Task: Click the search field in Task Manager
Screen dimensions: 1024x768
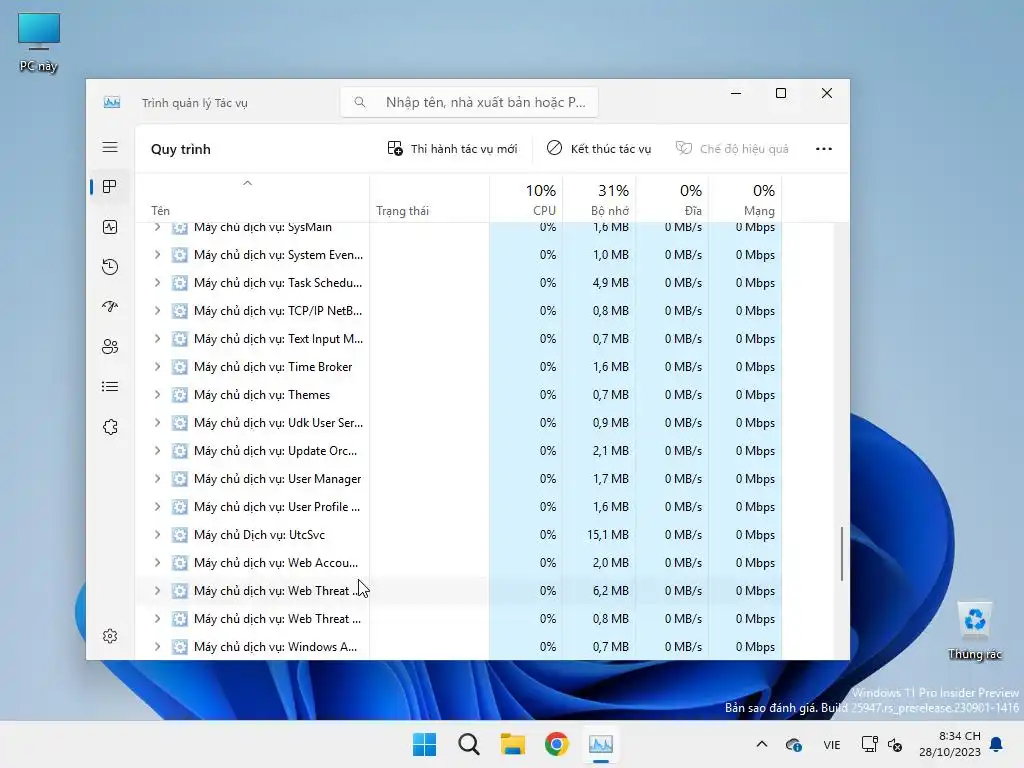Action: 469,103
